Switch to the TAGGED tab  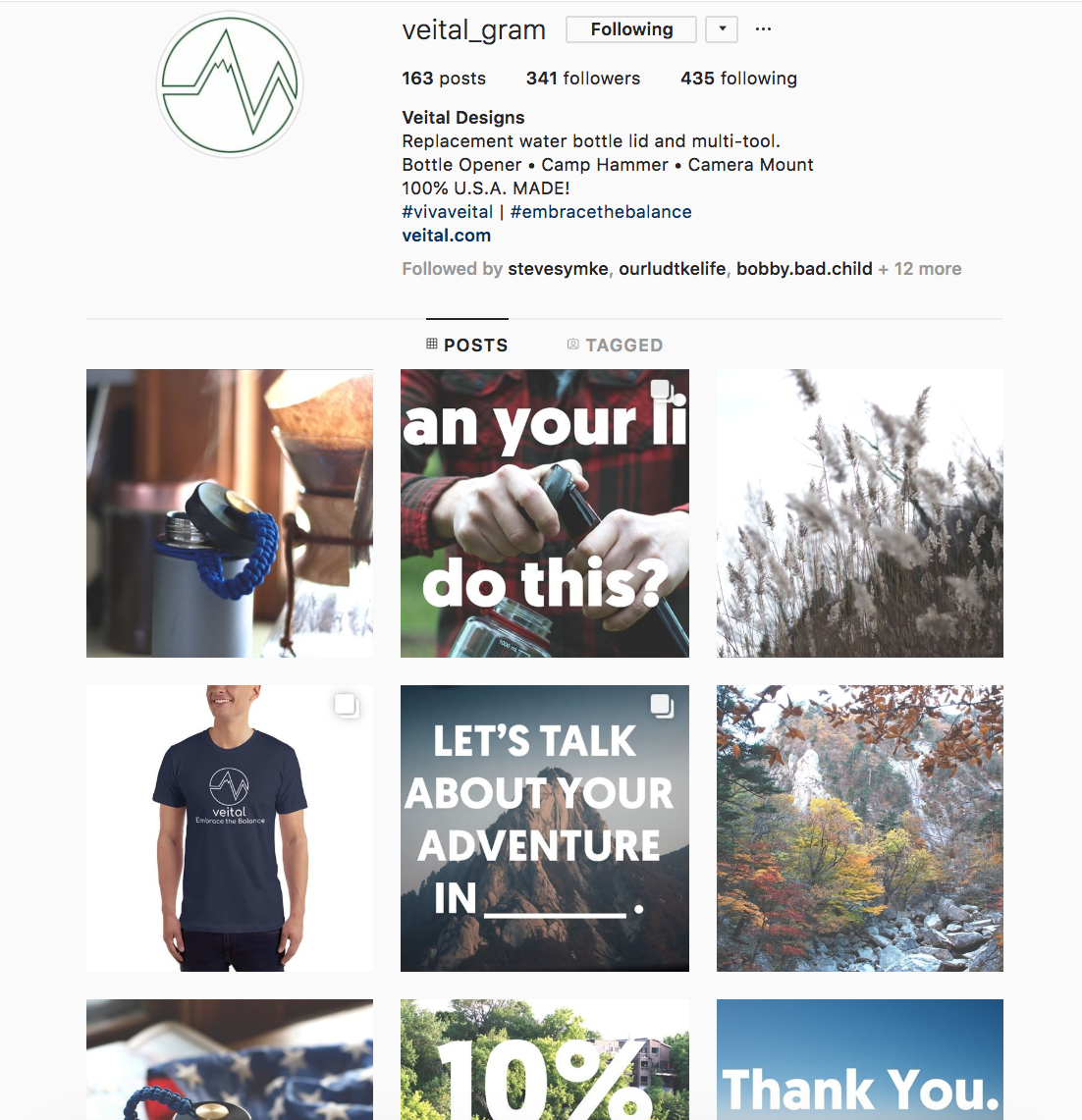(616, 345)
